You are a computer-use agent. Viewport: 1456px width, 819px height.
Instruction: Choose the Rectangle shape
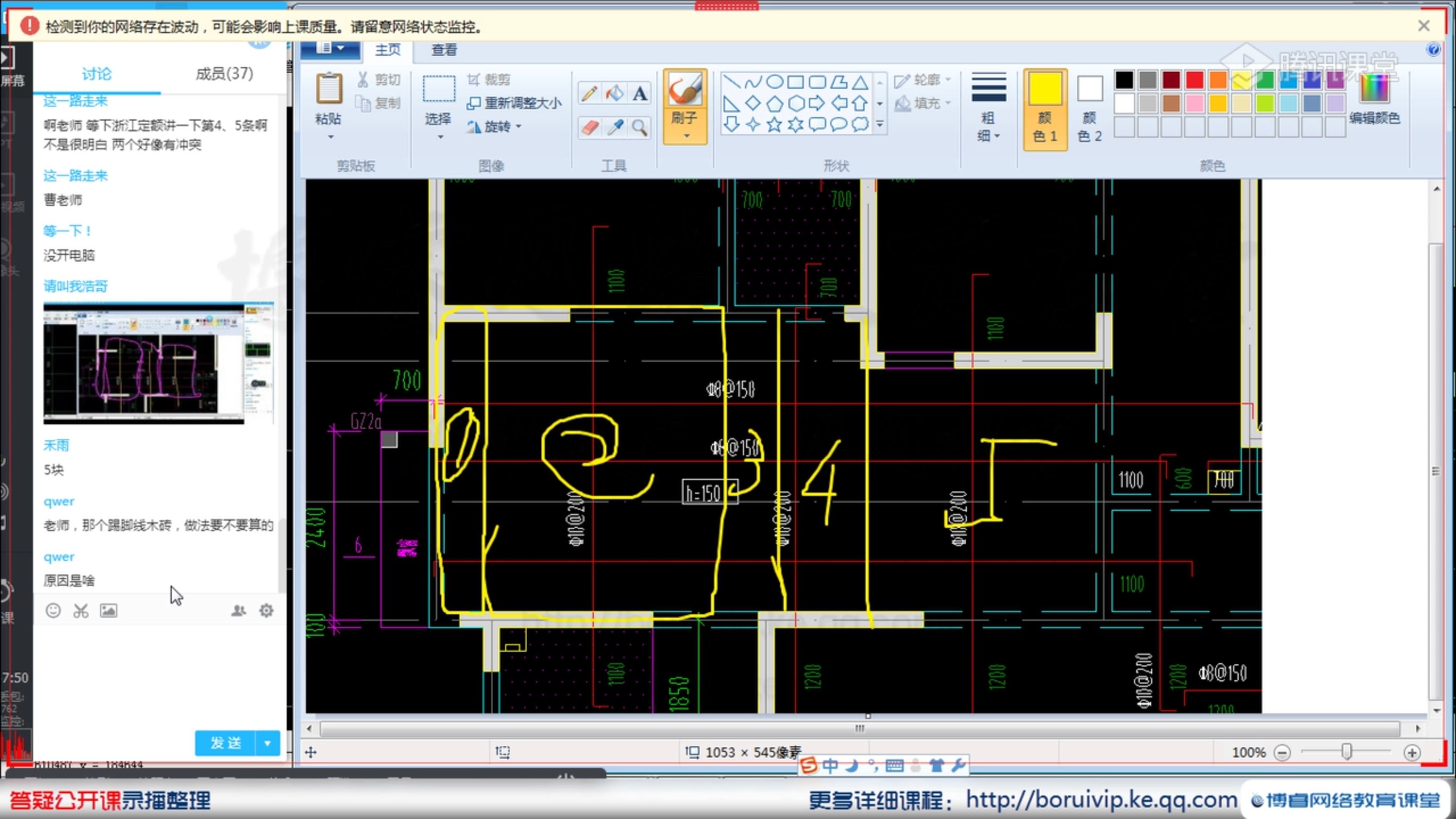pos(796,82)
